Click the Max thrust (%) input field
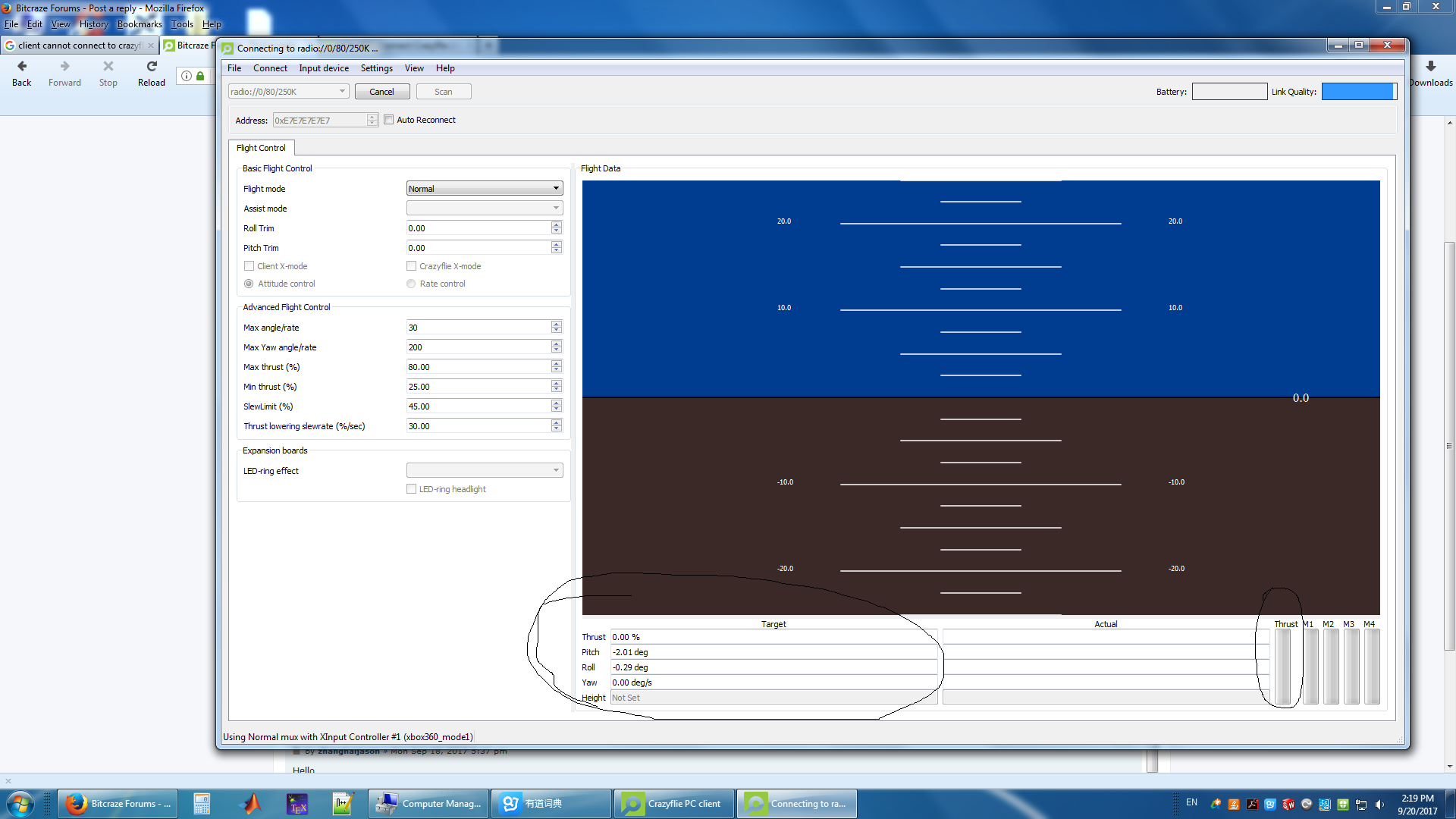Image resolution: width=1456 pixels, height=819 pixels. (x=478, y=367)
